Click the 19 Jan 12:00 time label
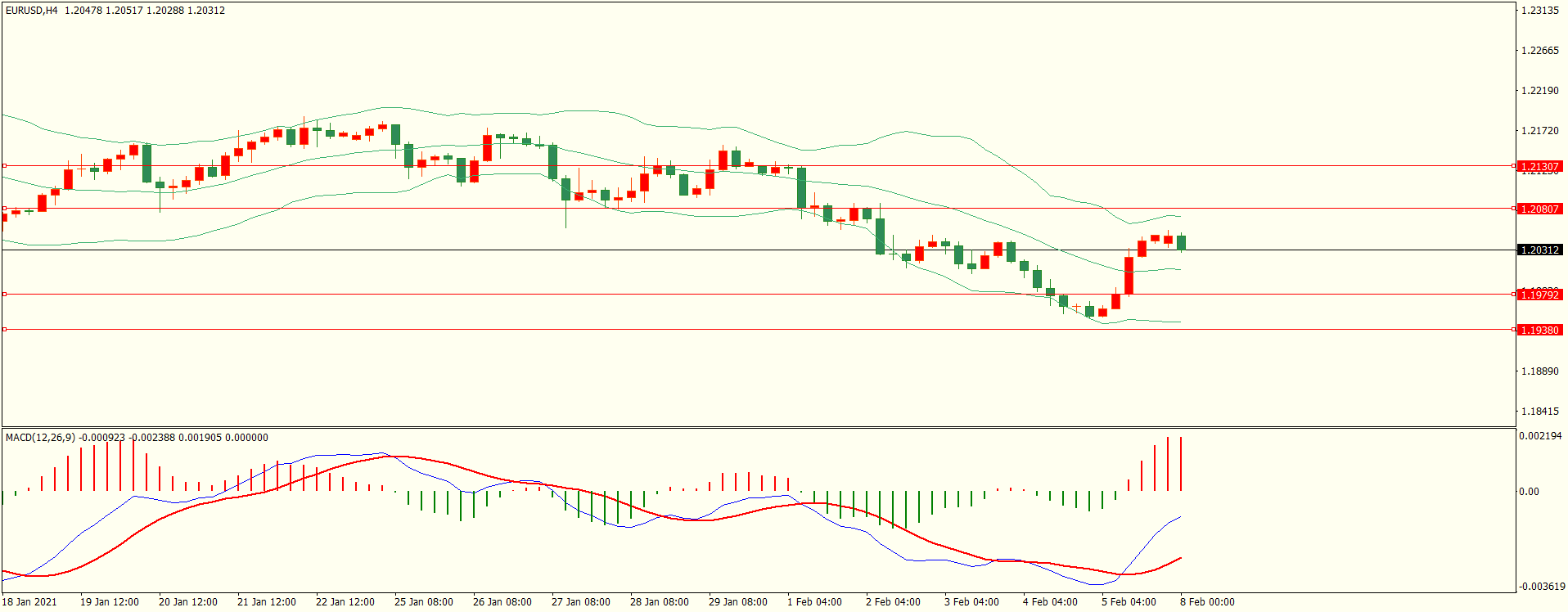Viewport: 1568px width, 612px height. (x=110, y=602)
